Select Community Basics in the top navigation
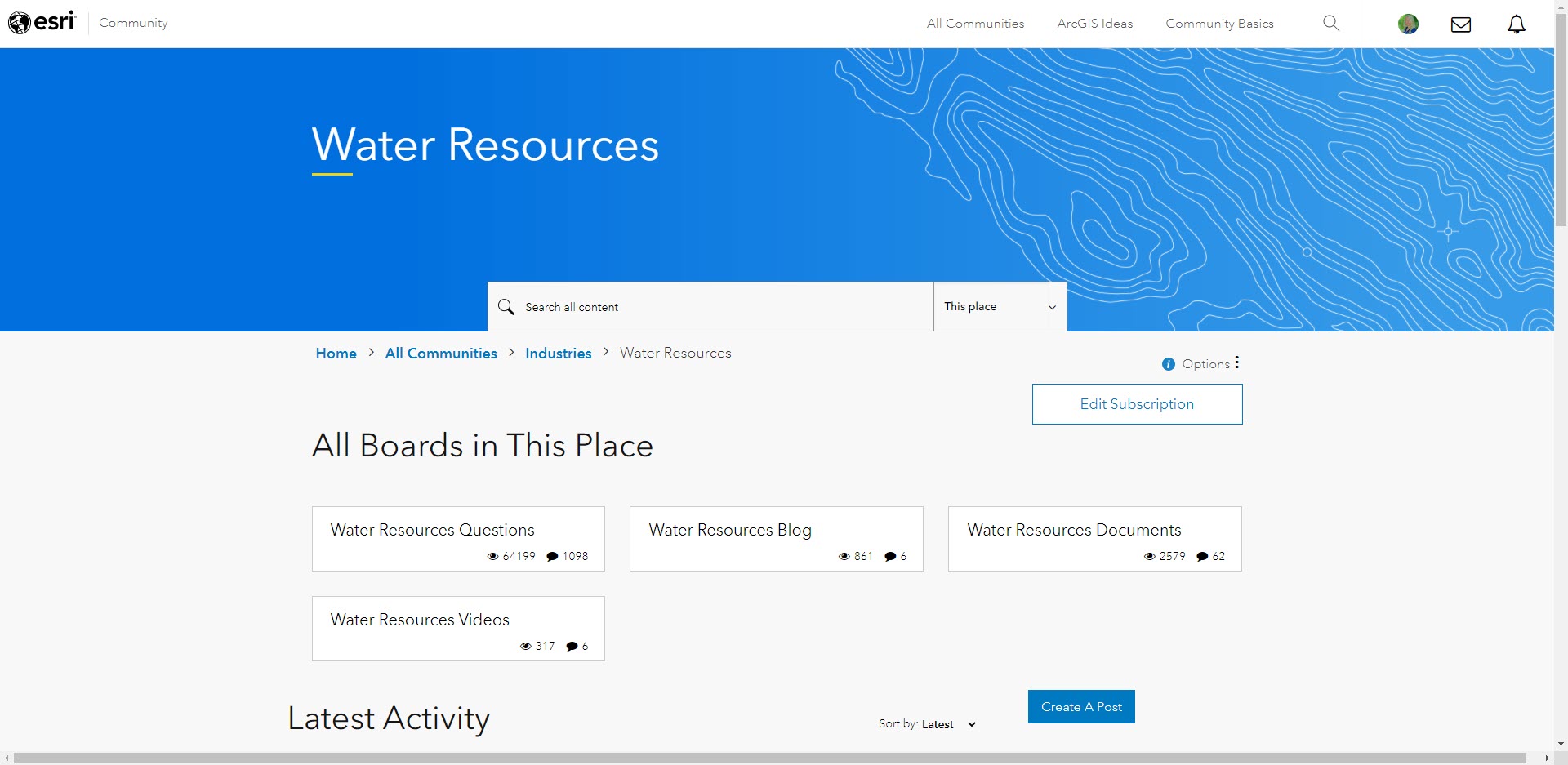This screenshot has height=765, width=1568. click(x=1218, y=24)
